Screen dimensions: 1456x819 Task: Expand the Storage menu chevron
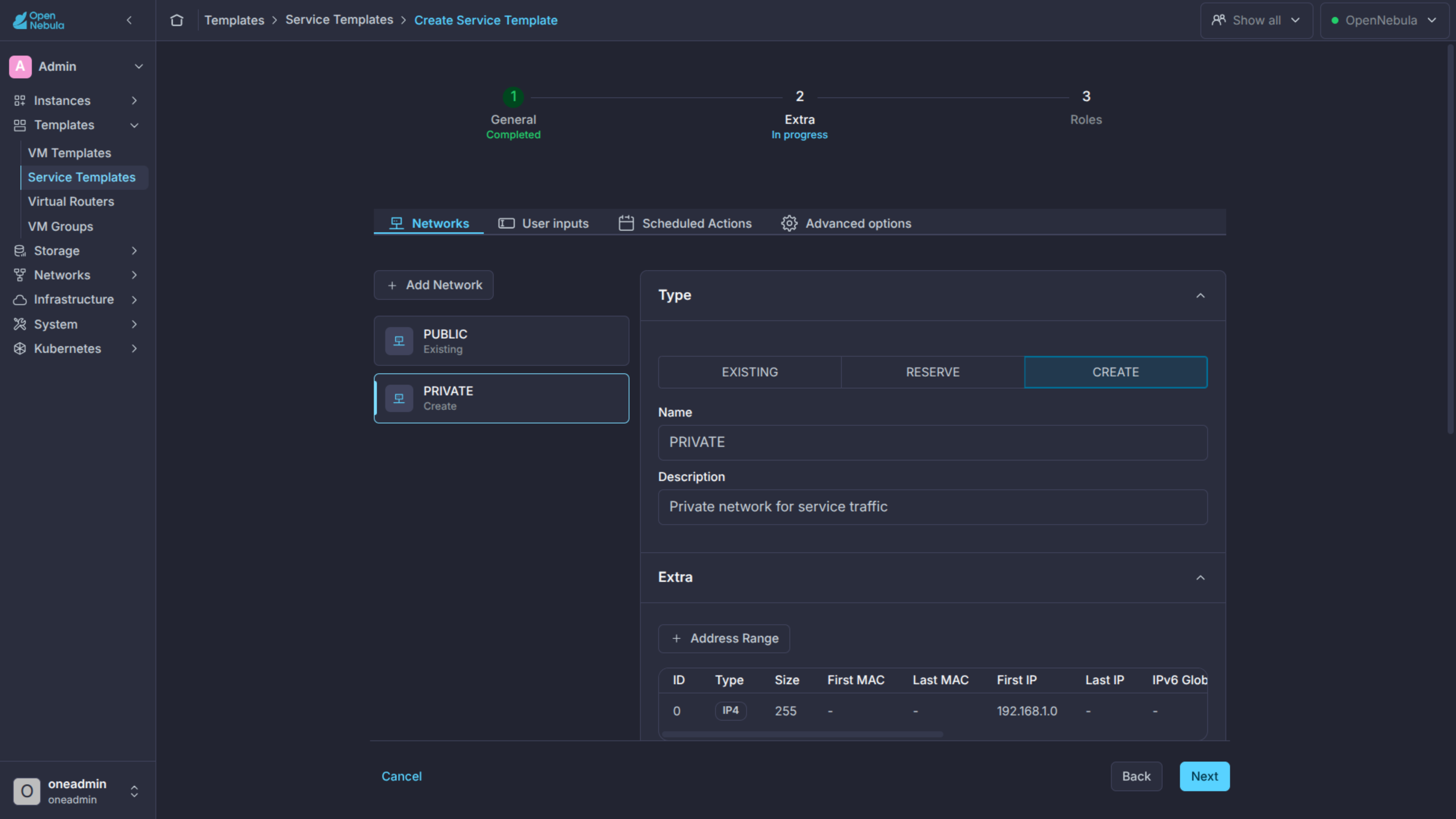click(x=134, y=251)
